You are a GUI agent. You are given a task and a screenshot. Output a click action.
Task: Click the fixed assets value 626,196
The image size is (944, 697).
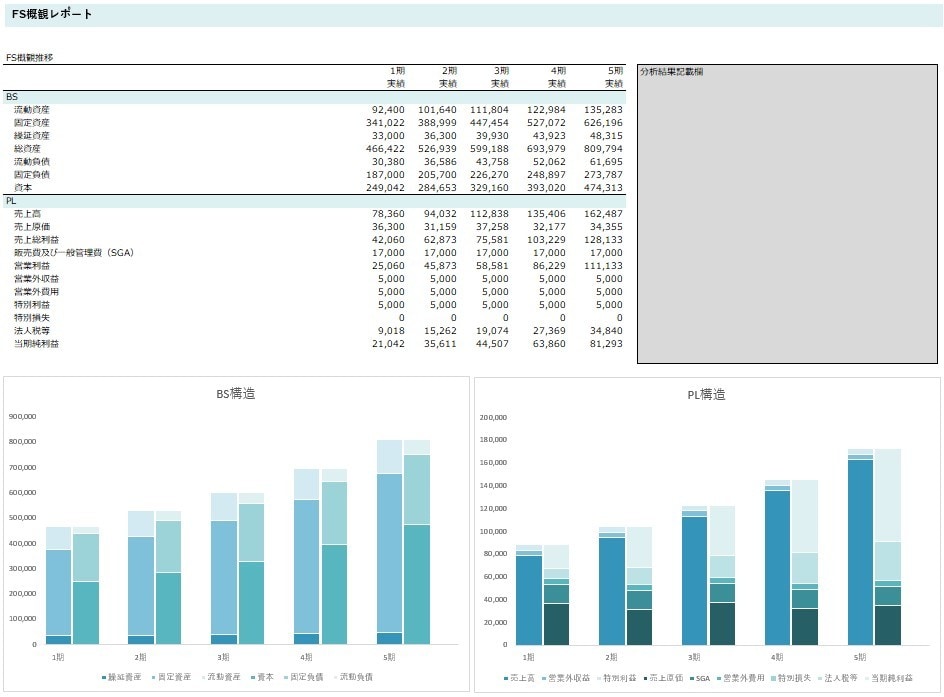click(x=603, y=123)
